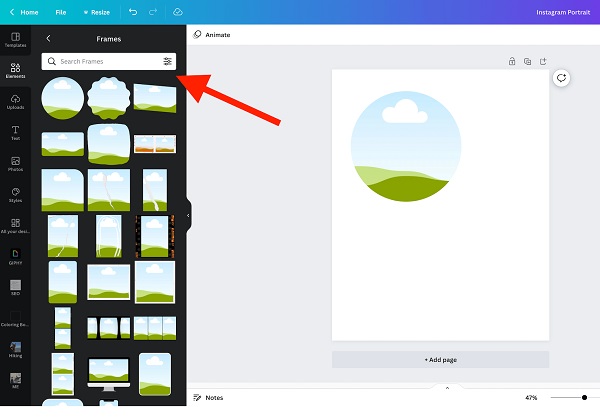The height and width of the screenshot is (417, 600).
Task: Open the SBD folder in the sidebar
Action: click(x=15, y=288)
